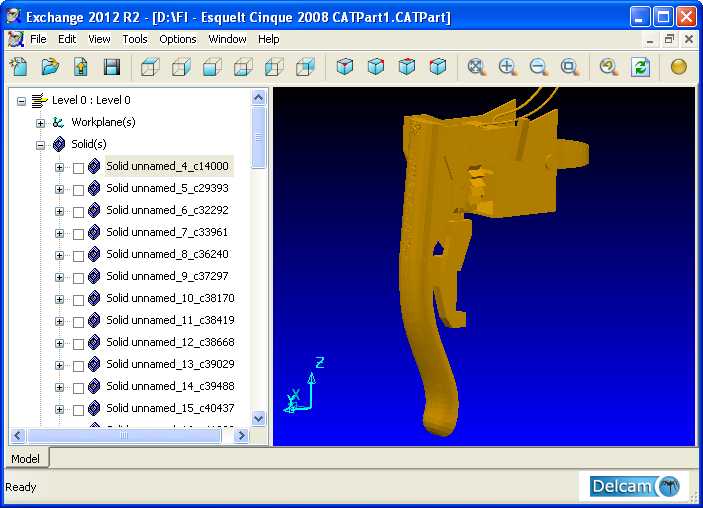The width and height of the screenshot is (703, 508).
Task: Click the zoom to box icon
Action: [569, 67]
